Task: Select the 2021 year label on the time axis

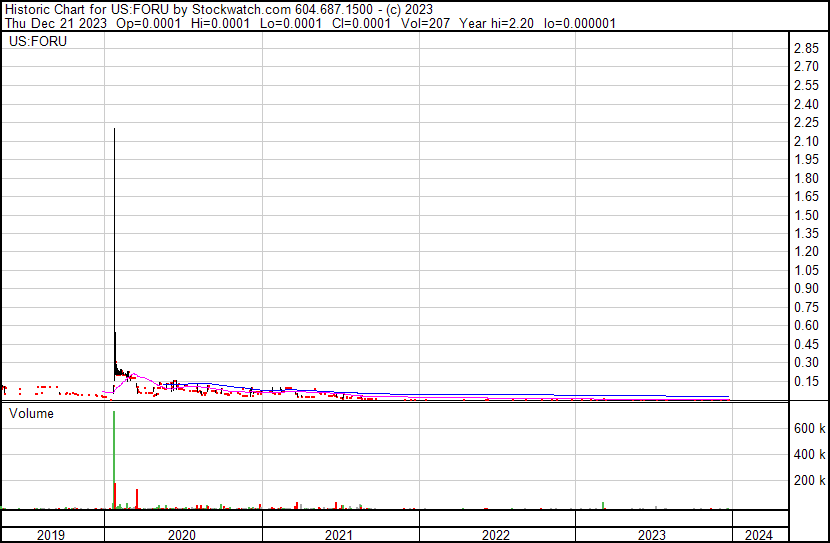Action: (339, 535)
